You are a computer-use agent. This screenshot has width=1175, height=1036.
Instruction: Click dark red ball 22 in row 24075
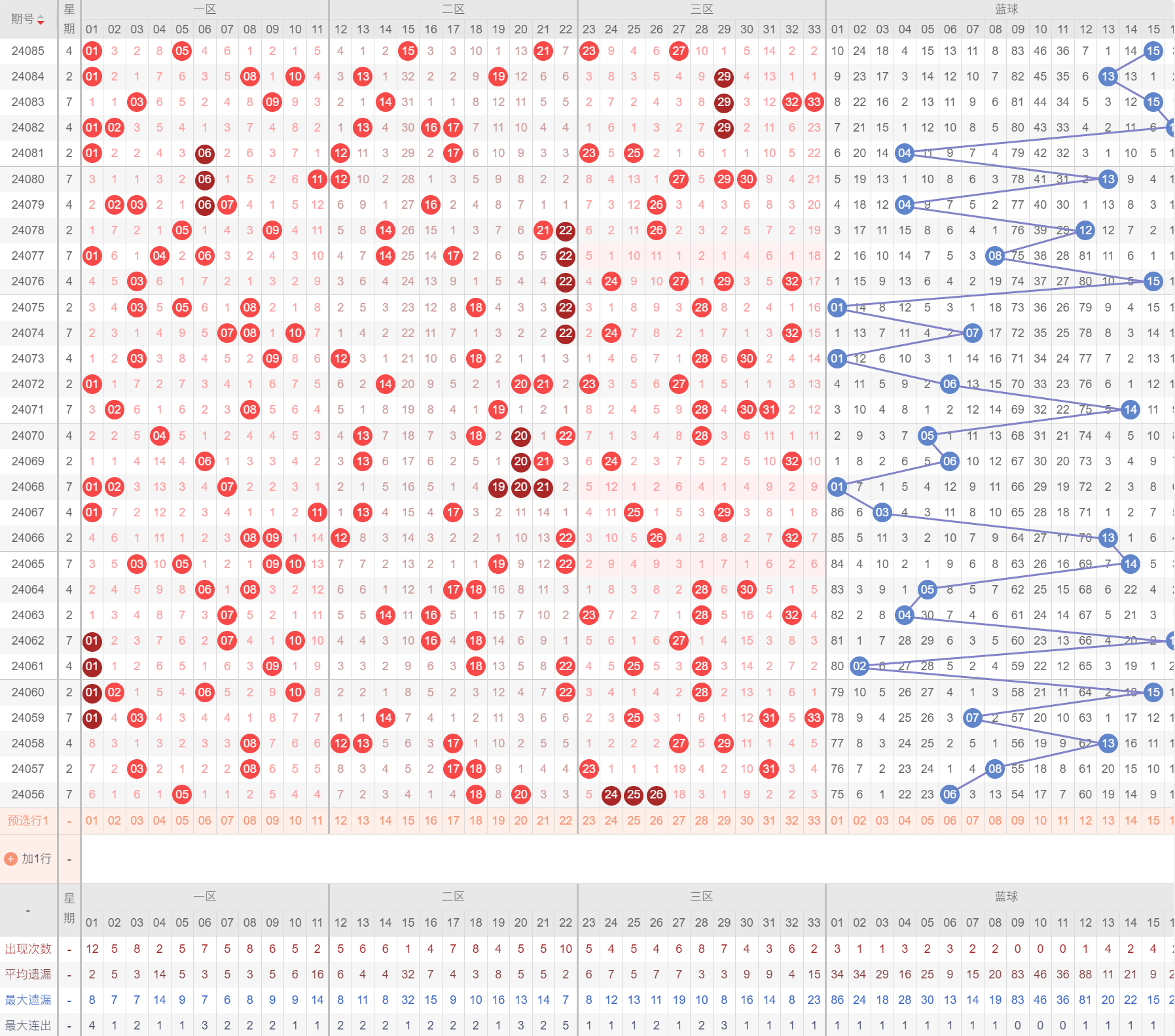point(566,308)
